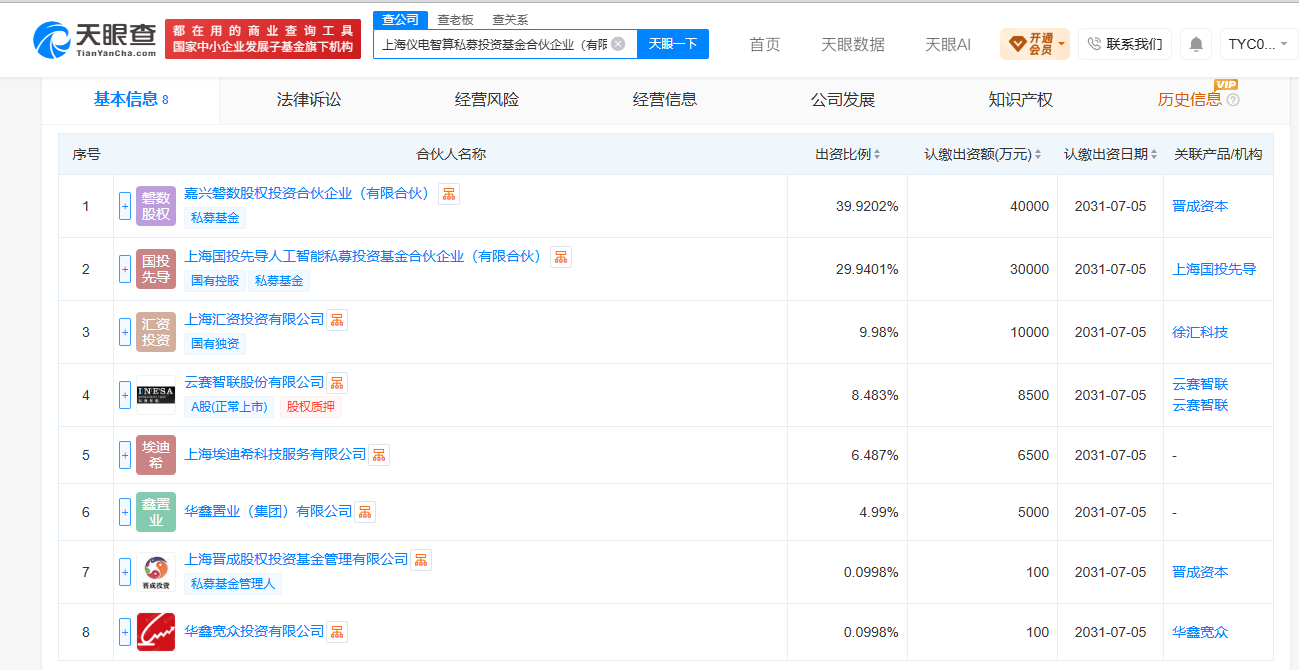Open 上海国投先导人工智能私募投资基金合伙企业 link

click(x=363, y=256)
